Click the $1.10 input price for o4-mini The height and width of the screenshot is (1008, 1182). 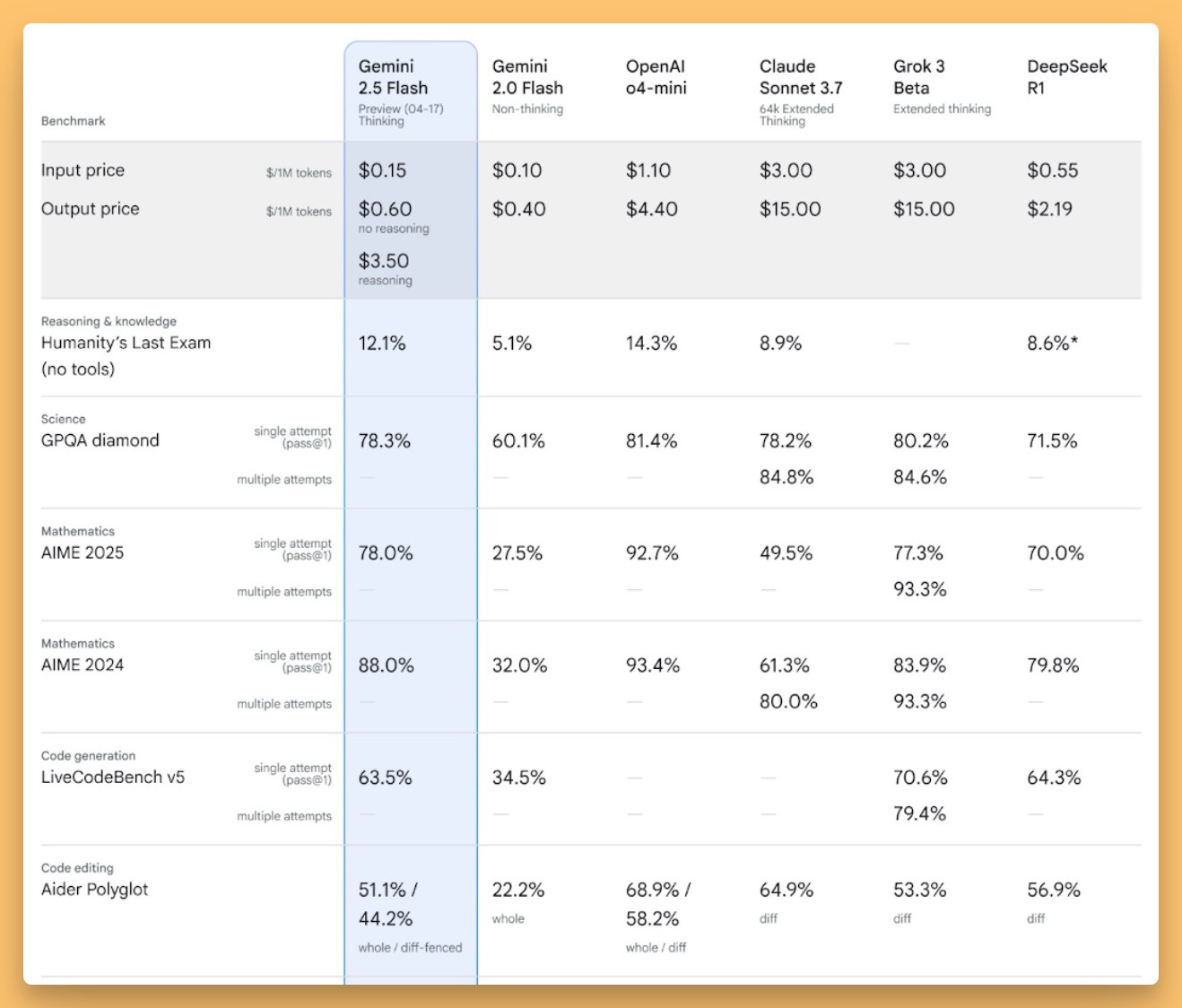[648, 170]
